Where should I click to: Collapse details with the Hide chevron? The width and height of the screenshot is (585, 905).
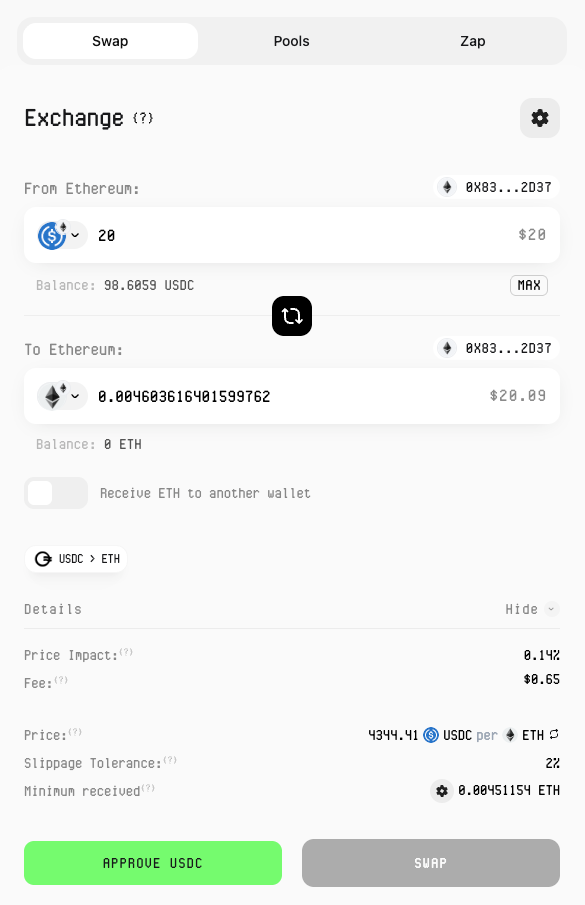click(552, 609)
